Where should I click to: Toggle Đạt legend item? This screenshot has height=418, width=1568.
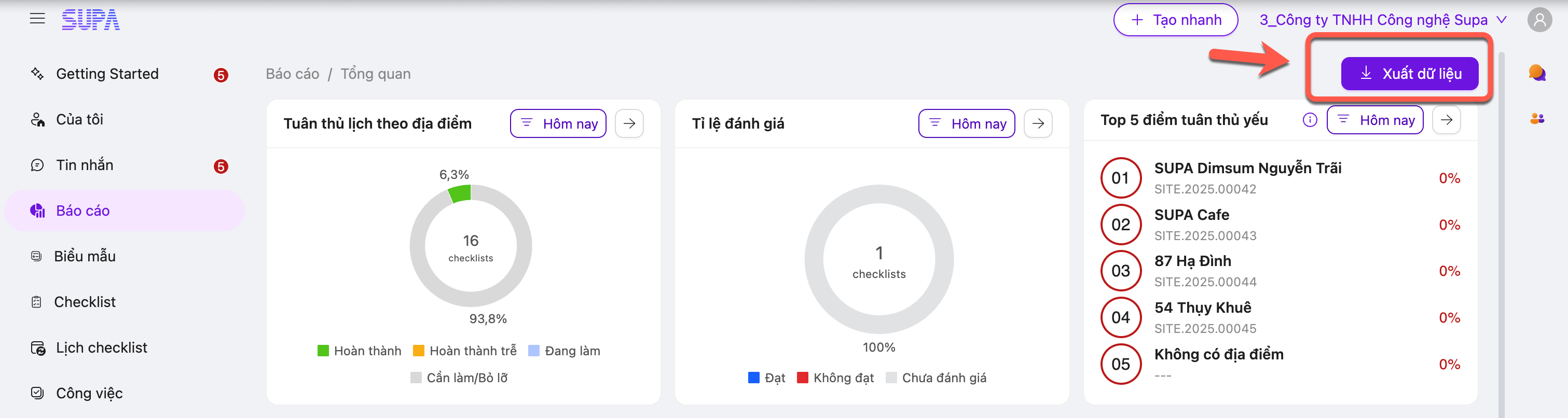(x=766, y=378)
